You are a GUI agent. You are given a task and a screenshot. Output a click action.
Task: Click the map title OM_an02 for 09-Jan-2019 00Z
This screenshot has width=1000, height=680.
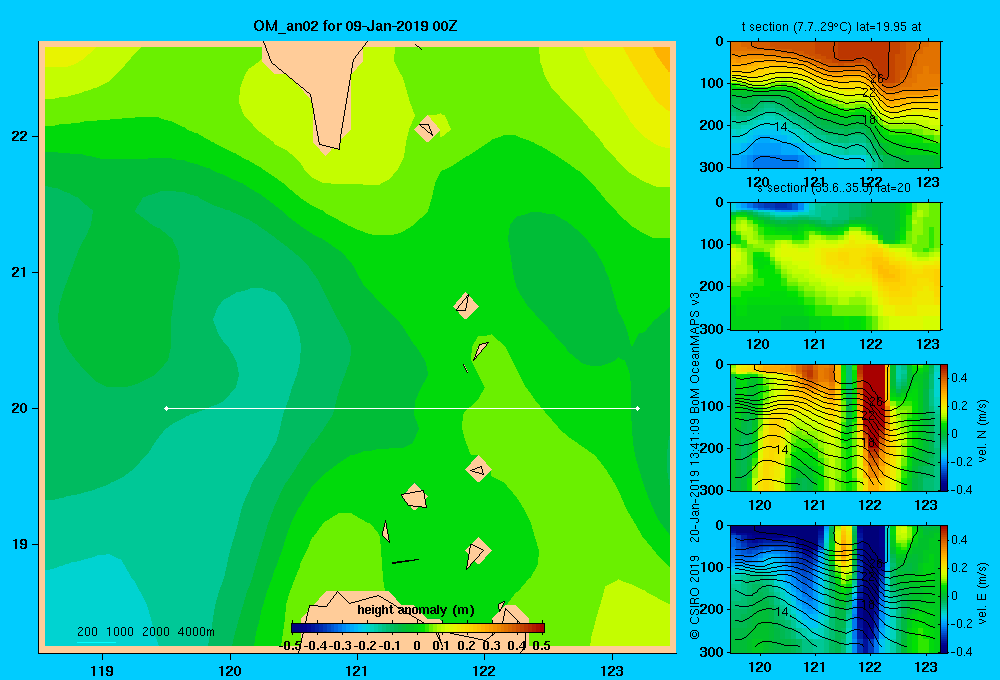(x=355, y=27)
